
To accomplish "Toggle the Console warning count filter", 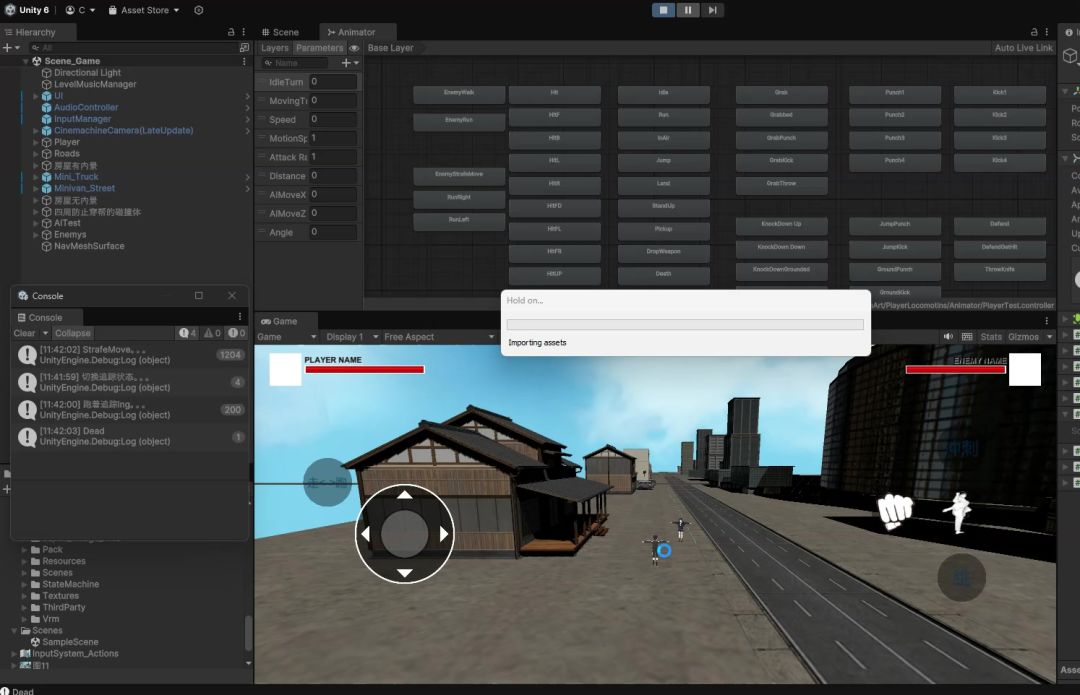I will (x=211, y=333).
